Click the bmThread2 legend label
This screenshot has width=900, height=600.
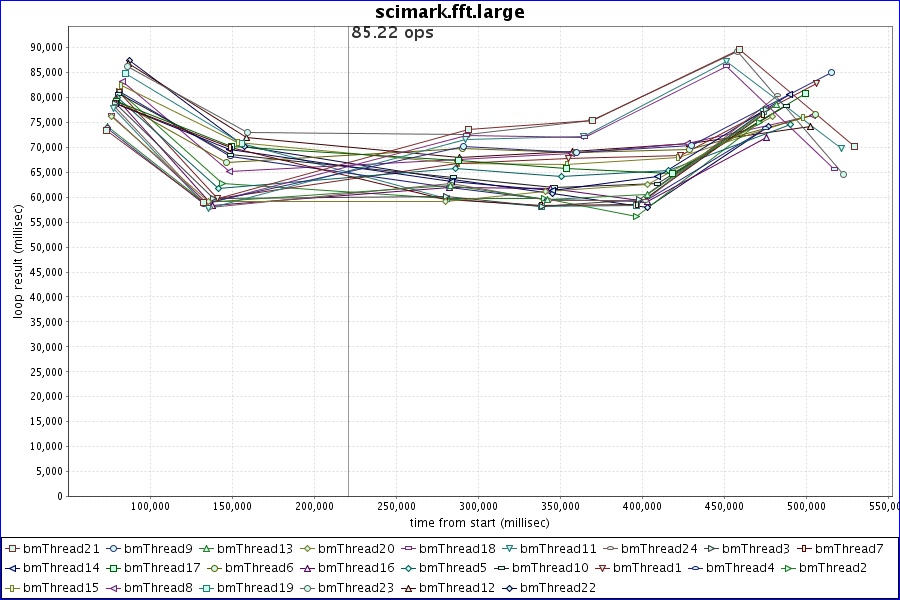pyautogui.click(x=834, y=568)
